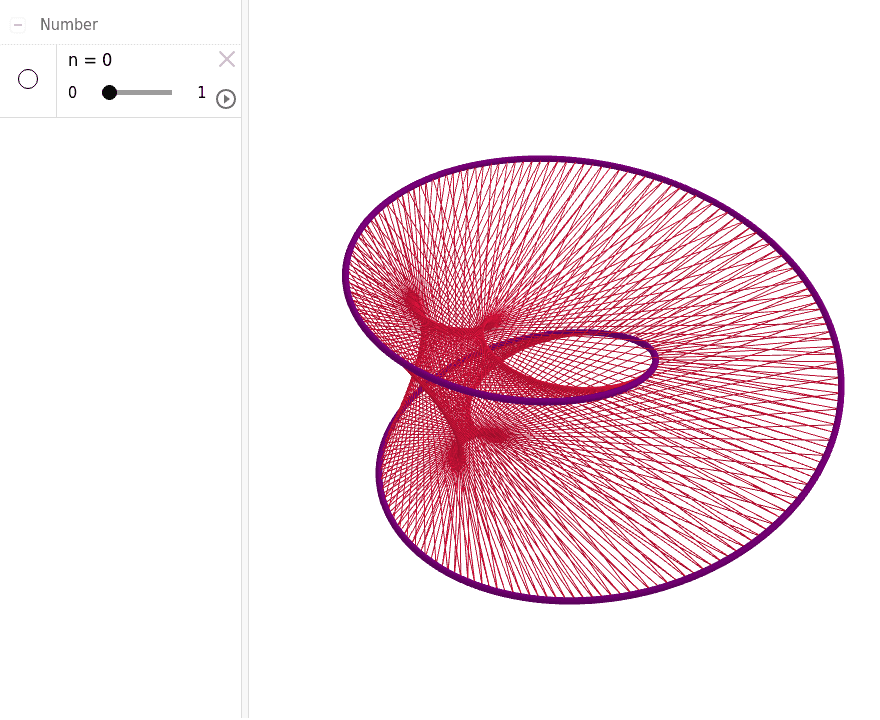Click the black slider handle for n
The image size is (880, 720).
coord(110,93)
